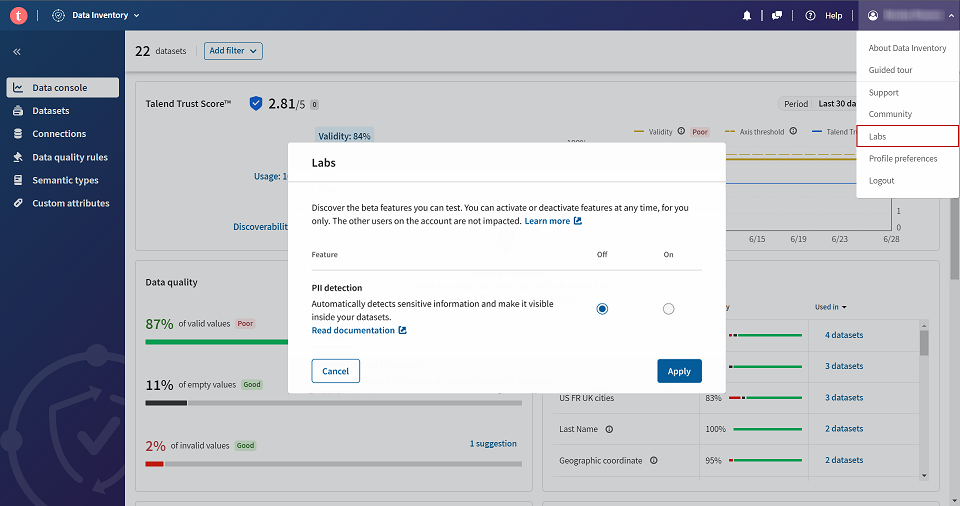
Task: Click the valid values green progress bar
Action: (217, 342)
